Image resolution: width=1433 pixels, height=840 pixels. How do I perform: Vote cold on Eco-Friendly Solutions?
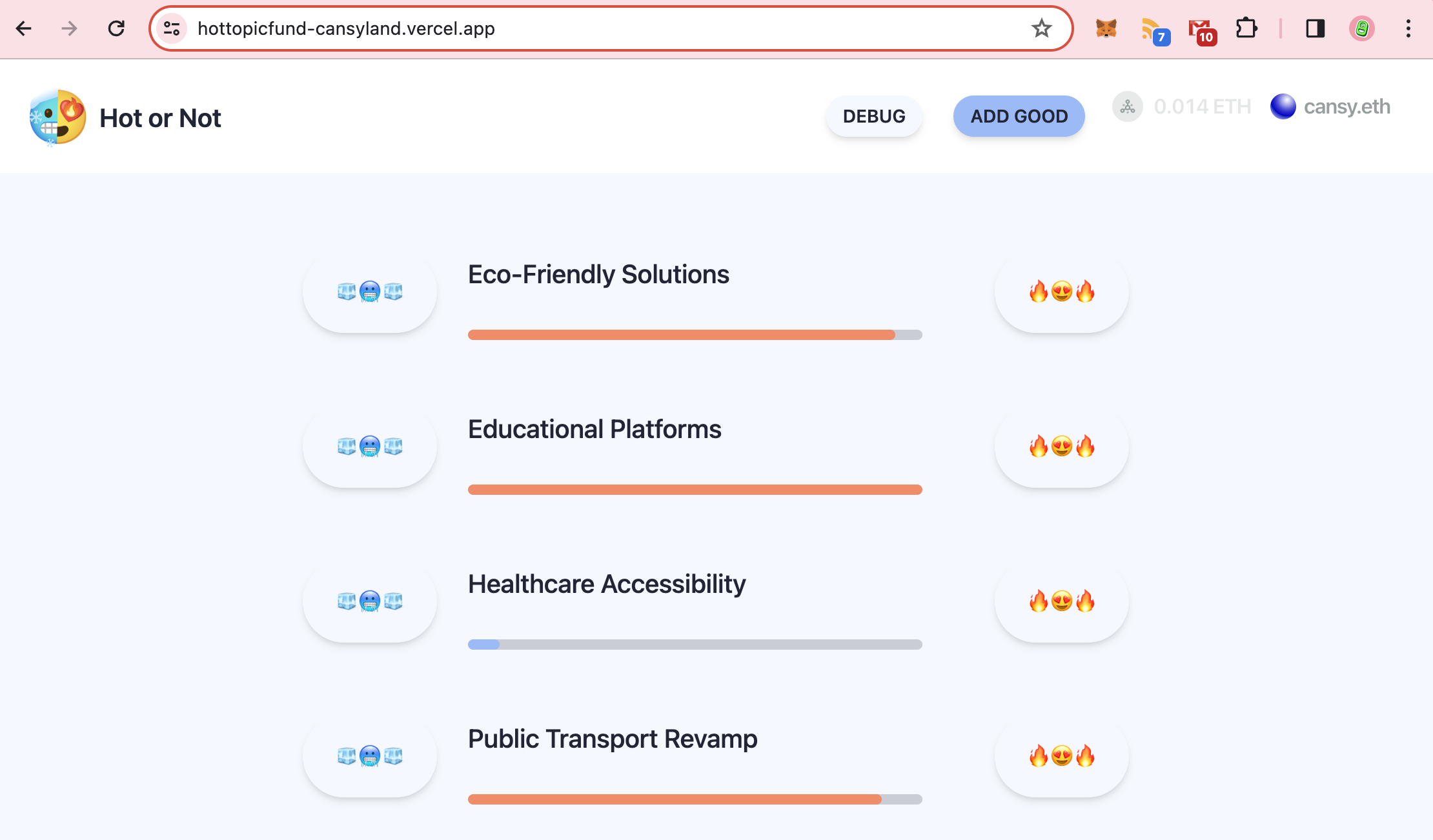370,292
